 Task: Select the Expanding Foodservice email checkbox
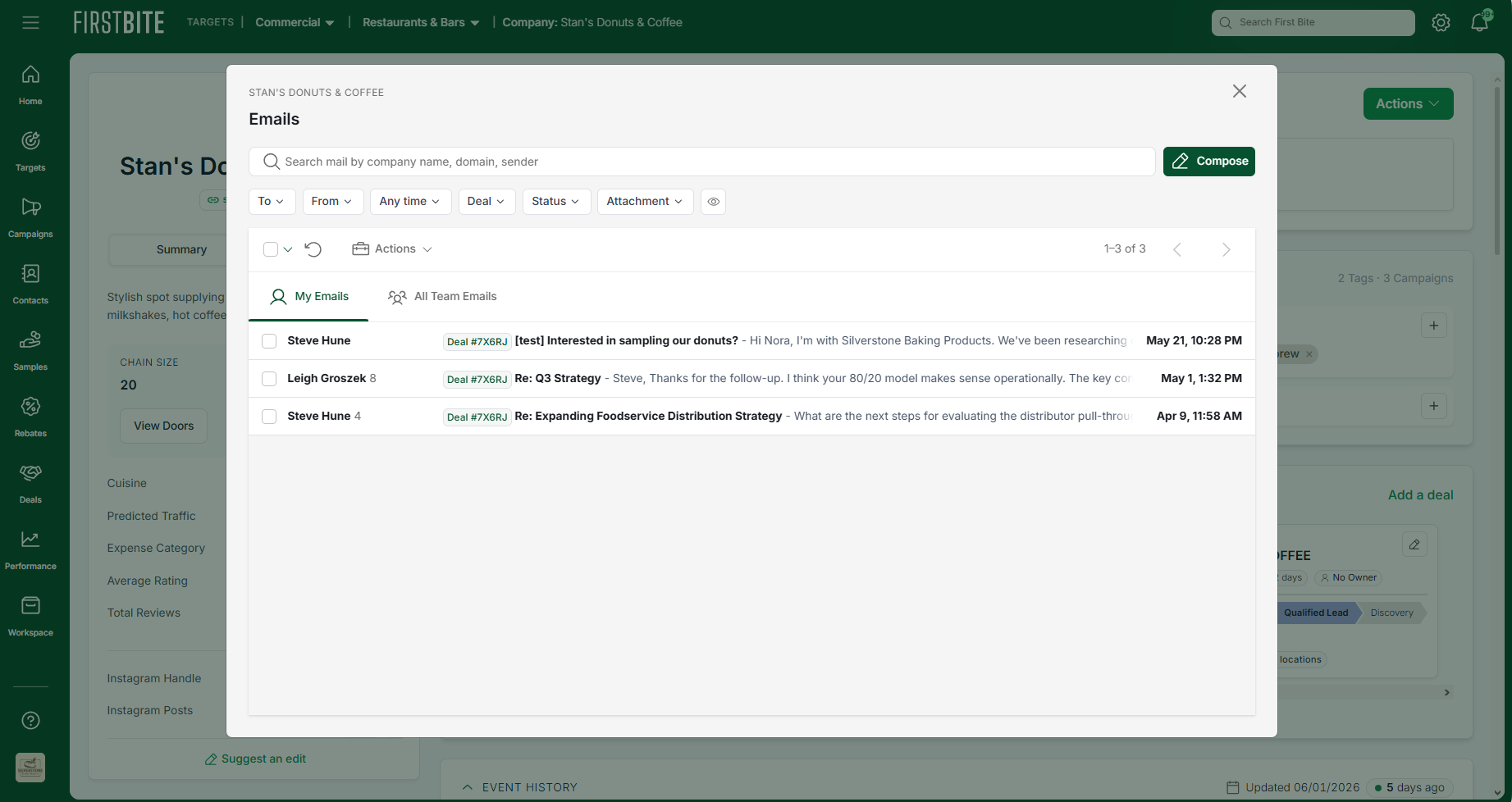tap(269, 417)
